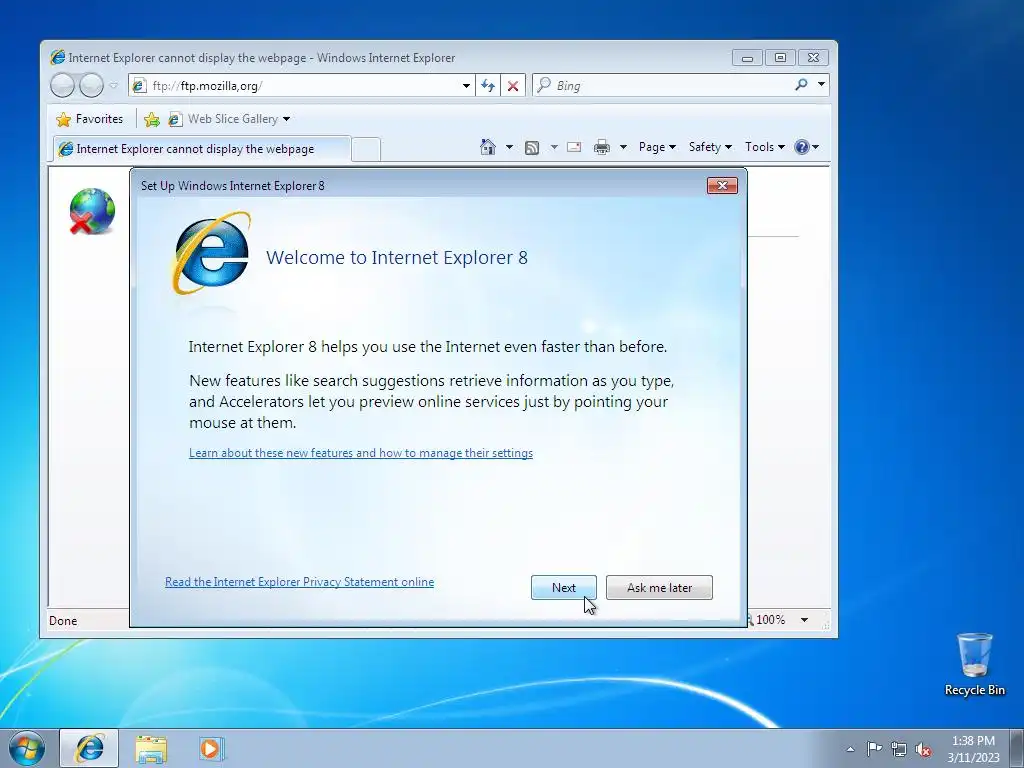Open the recent pages dropdown arrow
Screen dimensions: 1024x768
click(x=114, y=85)
